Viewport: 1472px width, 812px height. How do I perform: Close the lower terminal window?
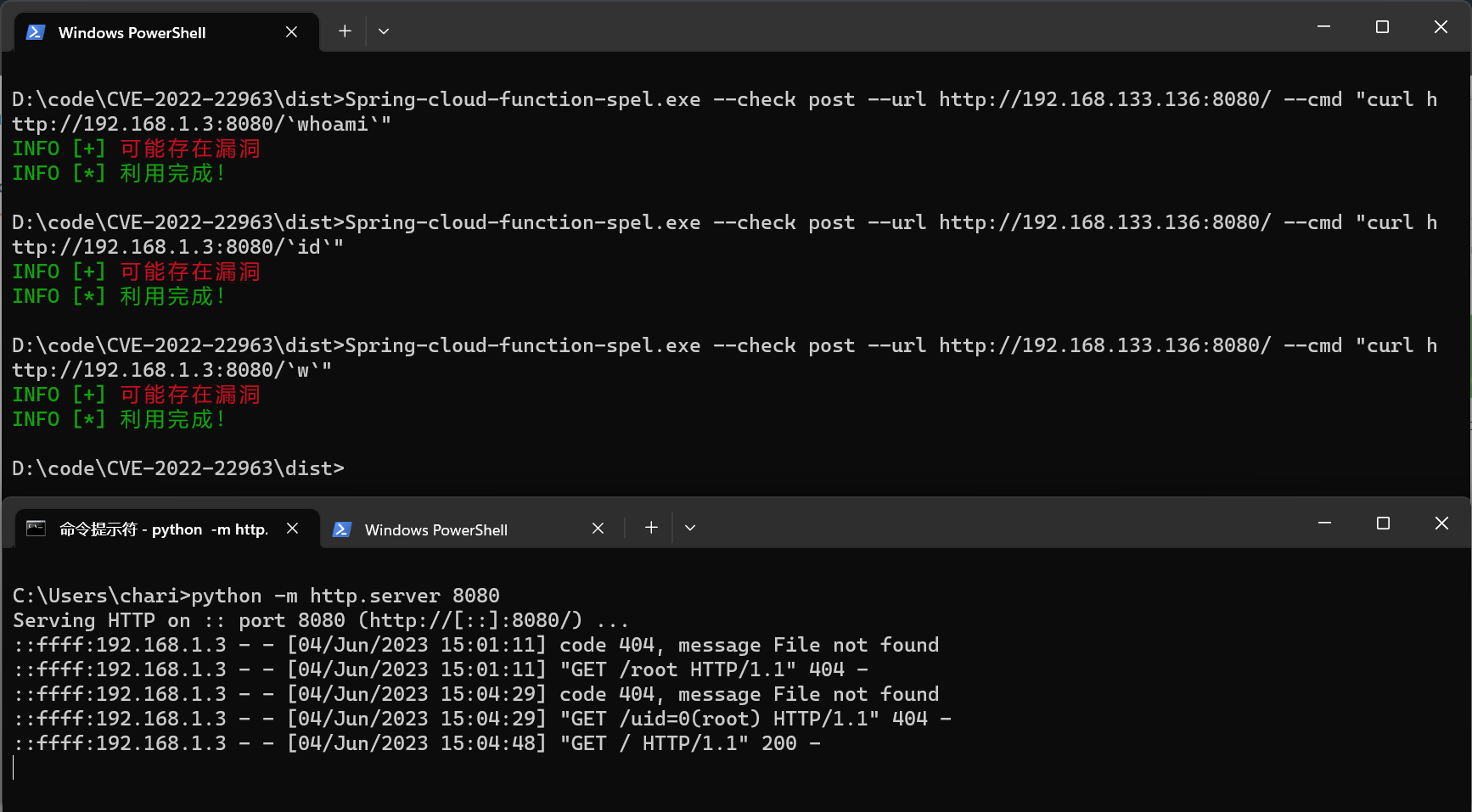(1441, 524)
